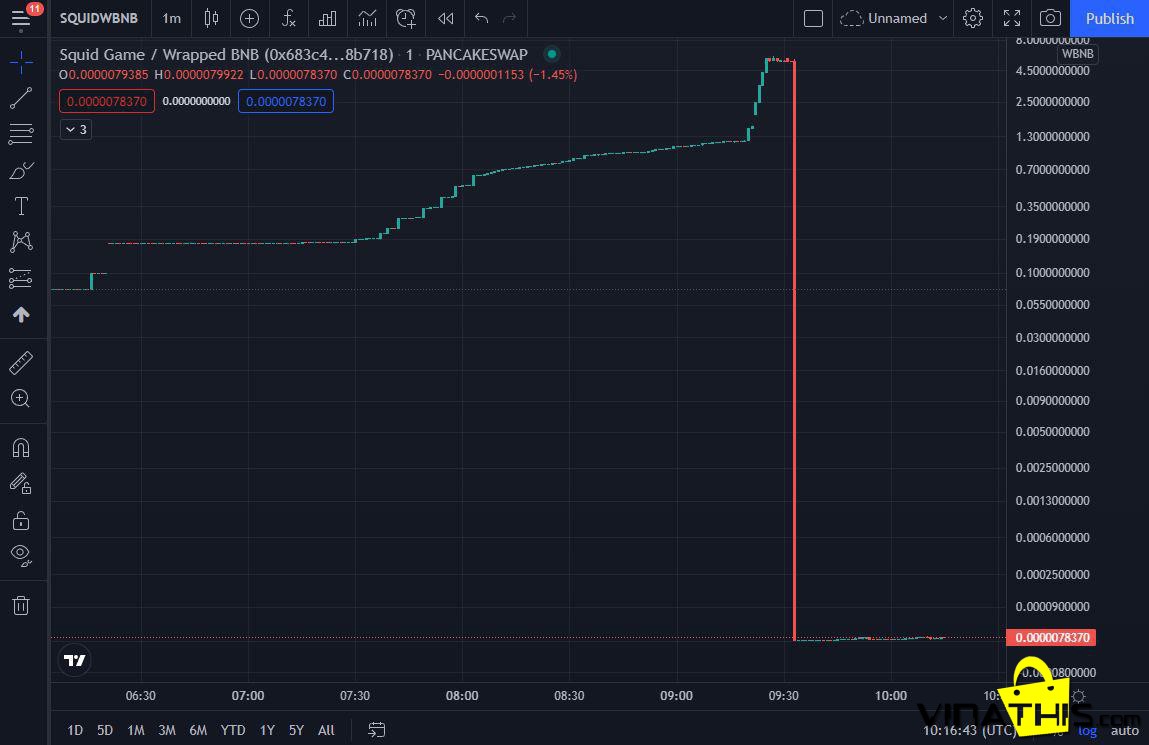Select the 1Y time range
1149x745 pixels.
tap(267, 730)
